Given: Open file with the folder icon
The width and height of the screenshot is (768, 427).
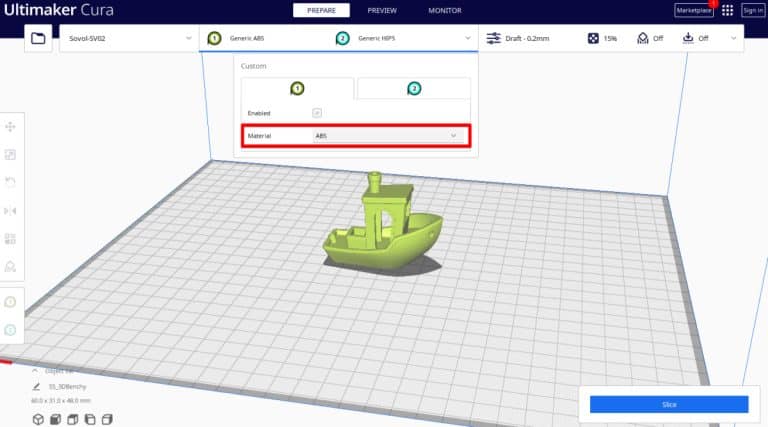Looking at the screenshot, I should pyautogui.click(x=38, y=38).
